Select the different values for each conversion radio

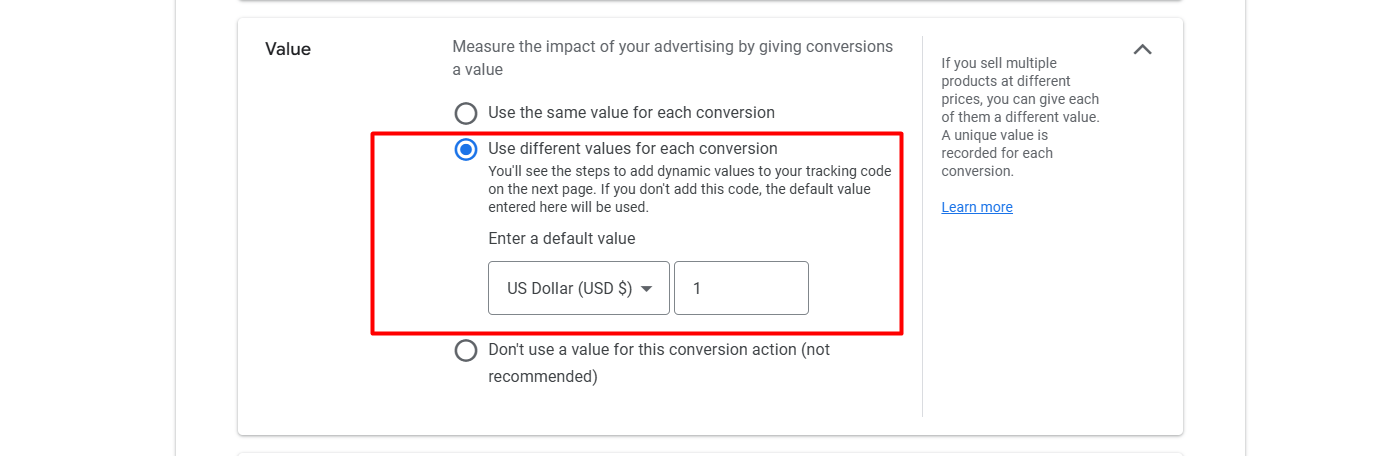466,150
